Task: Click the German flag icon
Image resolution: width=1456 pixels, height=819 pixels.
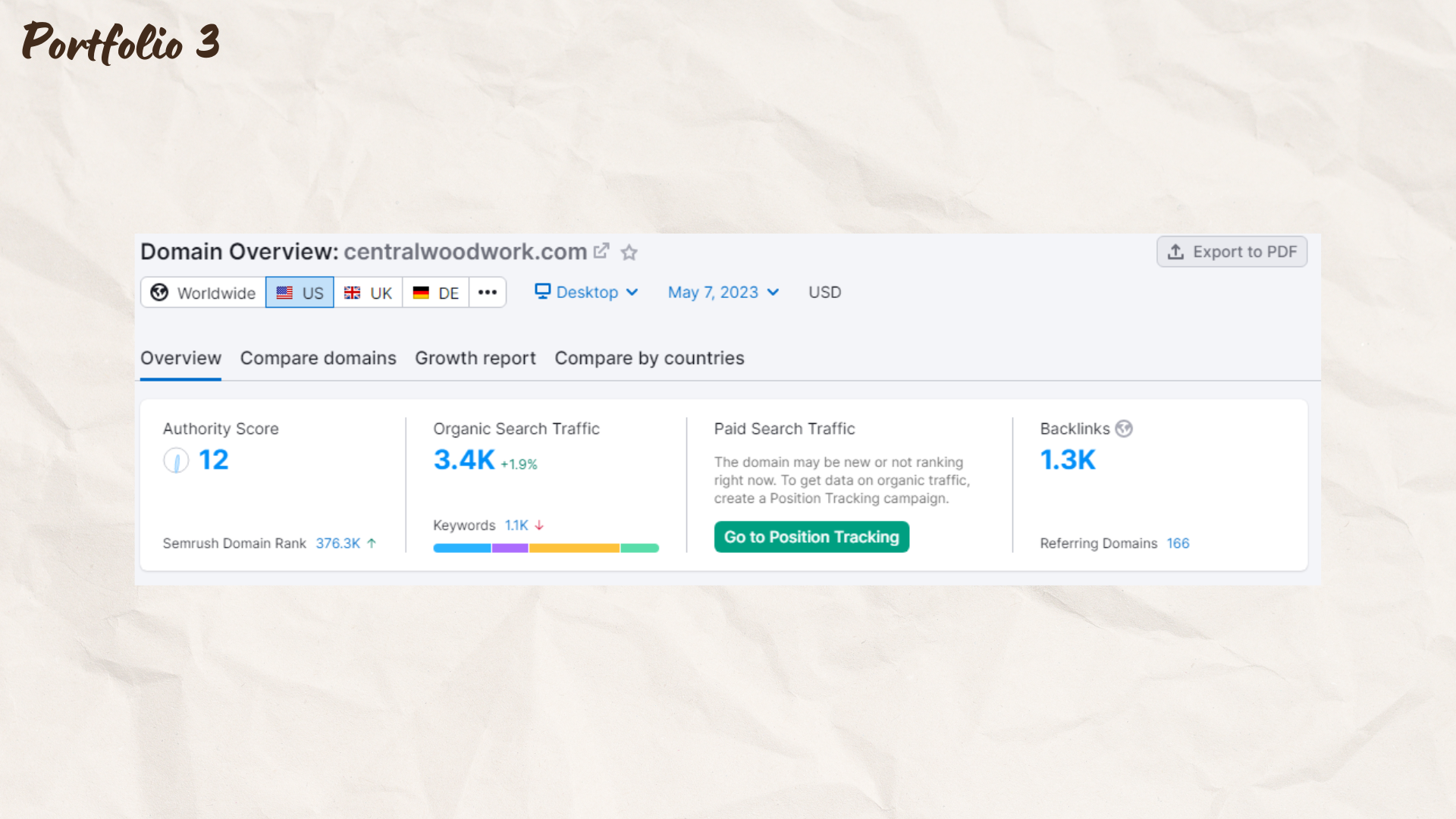Action: tap(421, 293)
